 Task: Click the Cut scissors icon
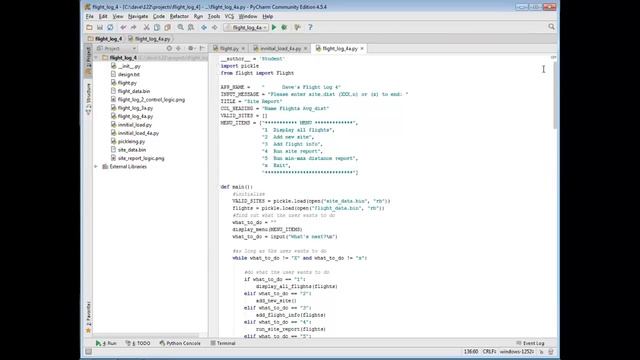[147, 27]
